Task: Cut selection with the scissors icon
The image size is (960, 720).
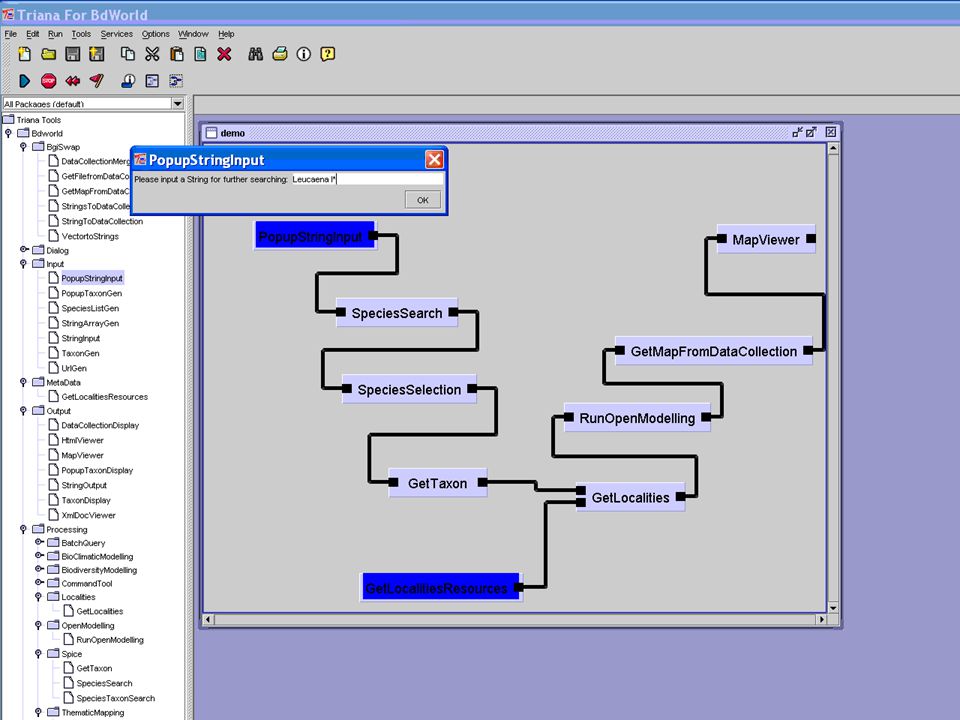Action: pos(152,54)
